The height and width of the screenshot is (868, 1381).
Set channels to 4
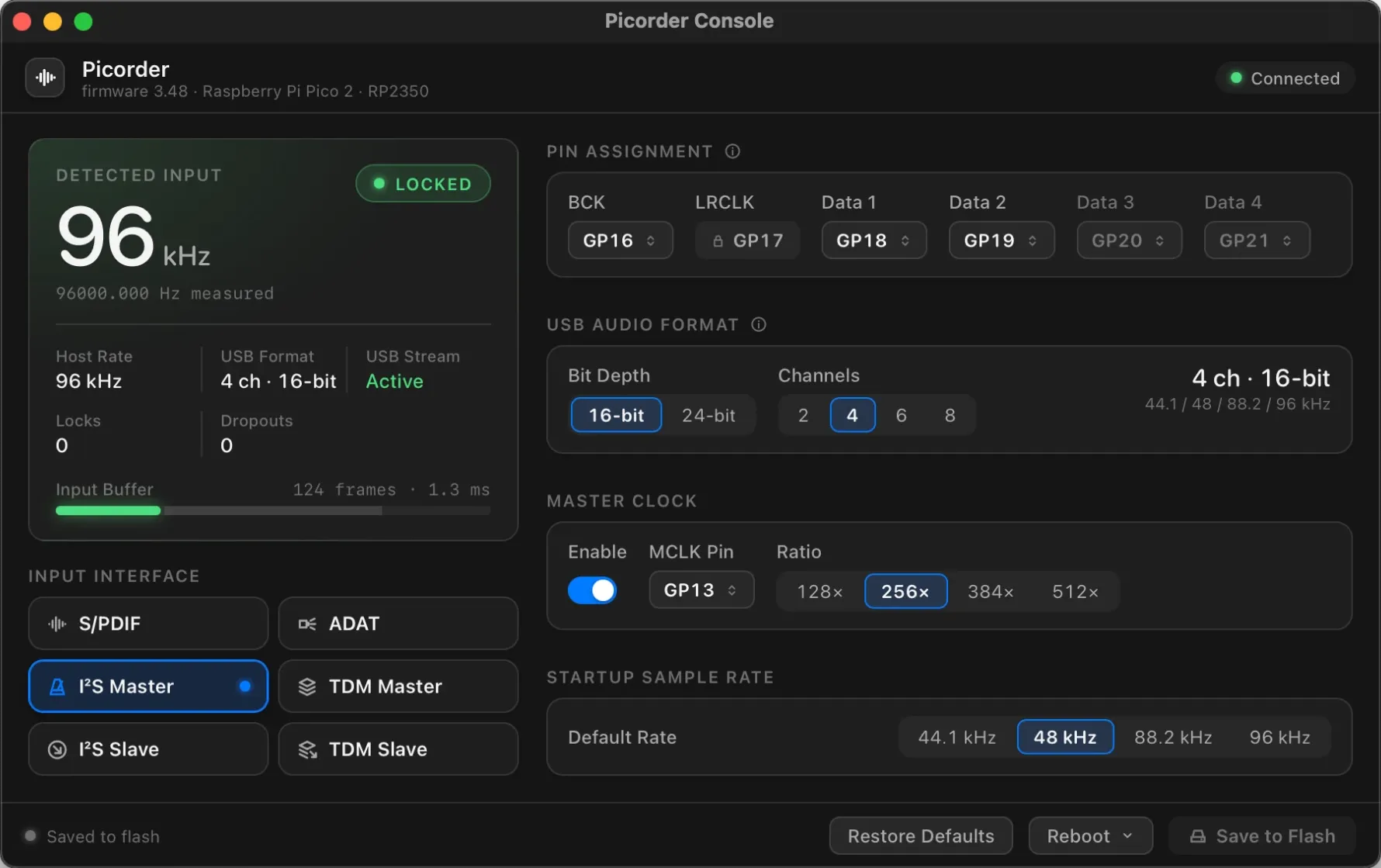(x=853, y=415)
